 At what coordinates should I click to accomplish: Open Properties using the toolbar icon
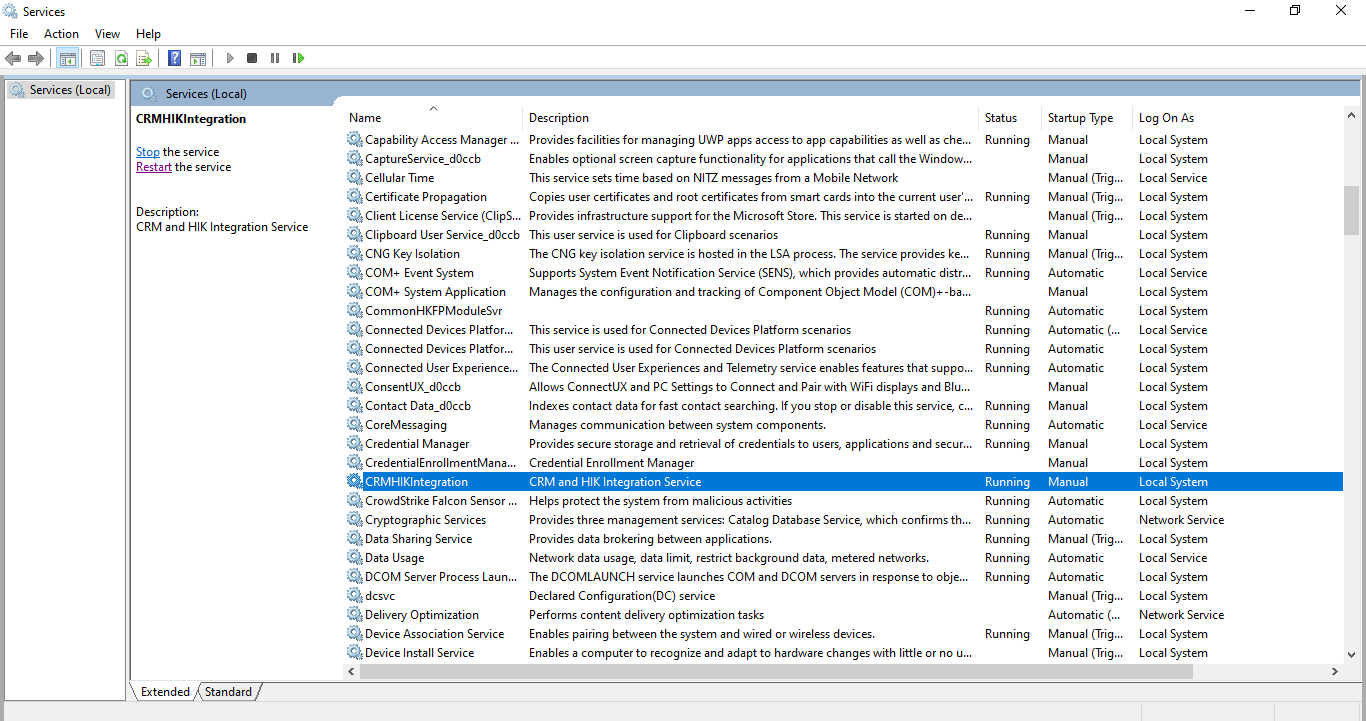pyautogui.click(x=97, y=58)
